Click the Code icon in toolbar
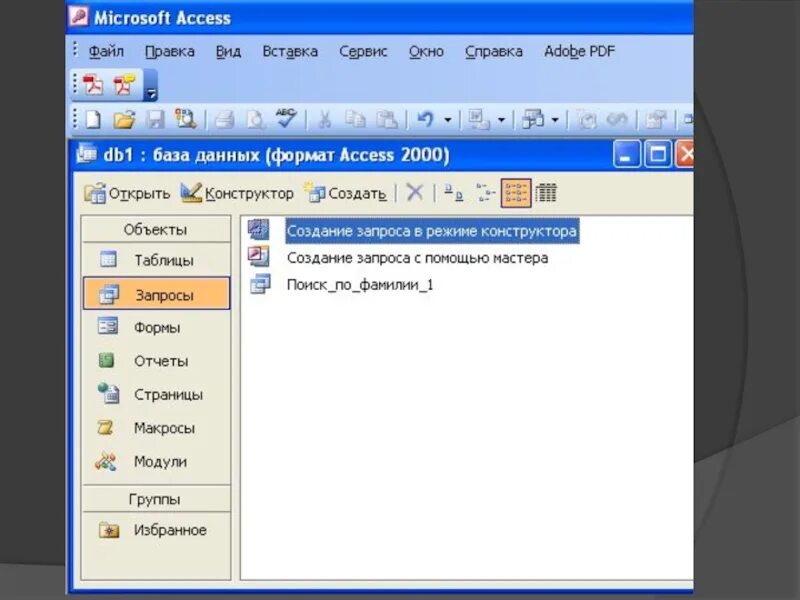This screenshot has width=800, height=600. 587,120
